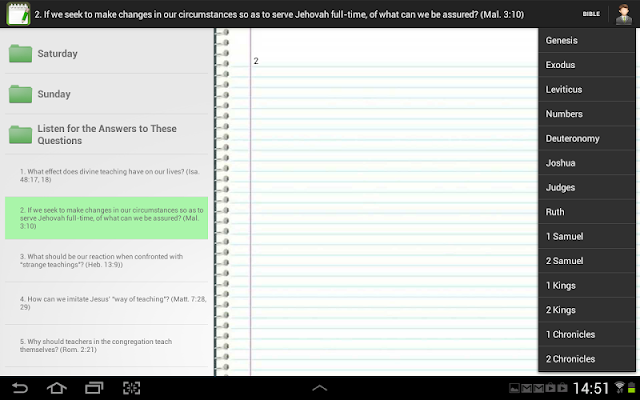Tap the Wi-Fi status icon
Image resolution: width=640 pixels, height=400 pixels.
click(619, 387)
